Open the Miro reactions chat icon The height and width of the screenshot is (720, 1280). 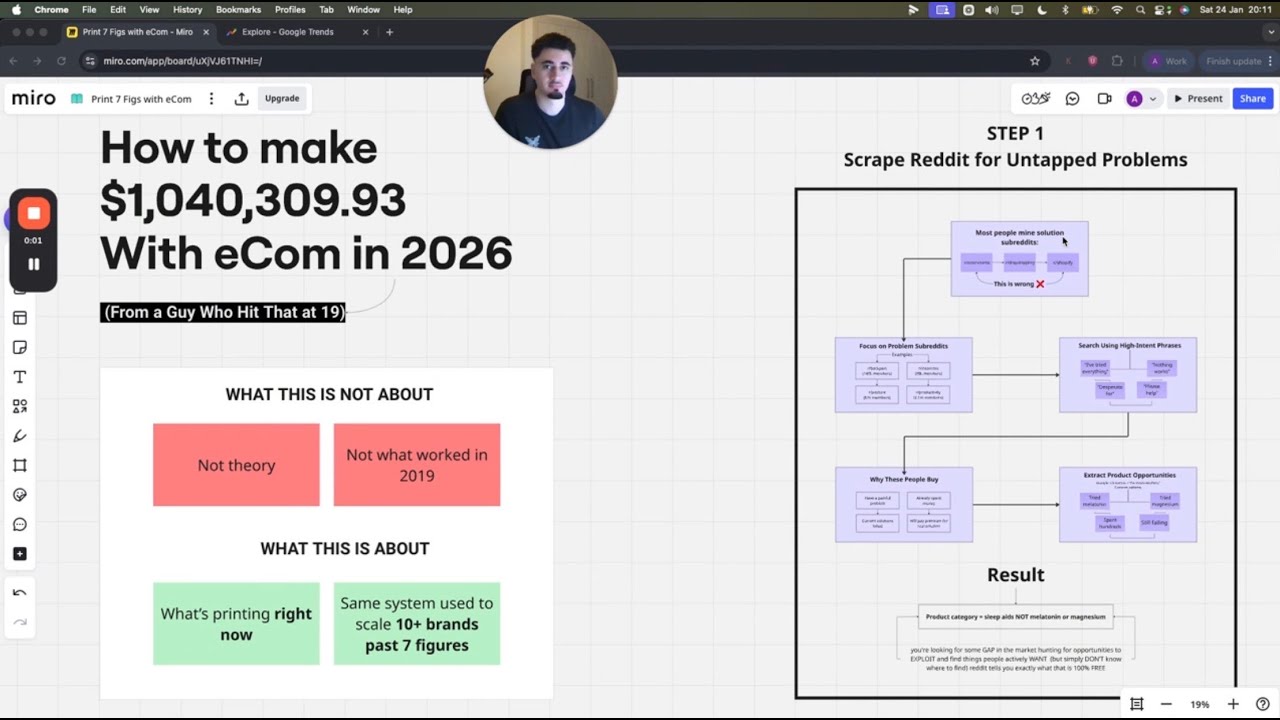pos(1072,99)
